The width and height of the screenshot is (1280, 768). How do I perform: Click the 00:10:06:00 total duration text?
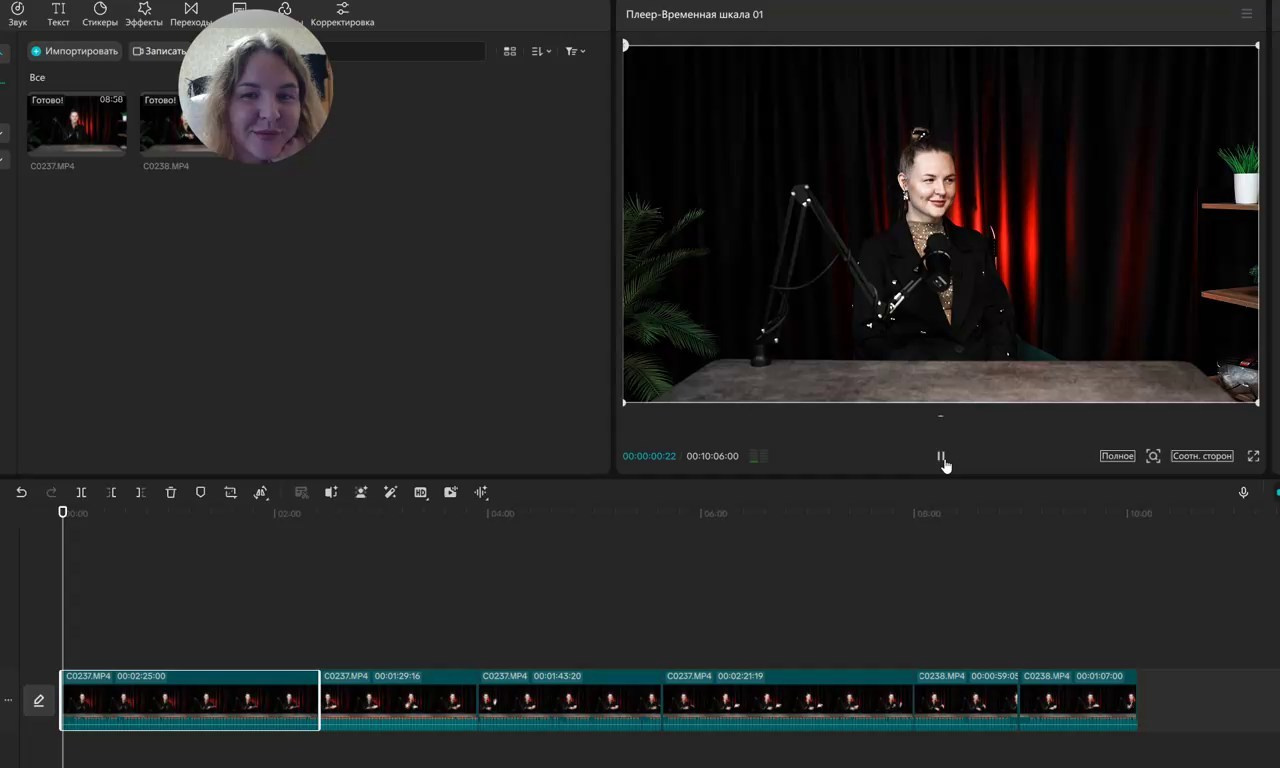(712, 456)
